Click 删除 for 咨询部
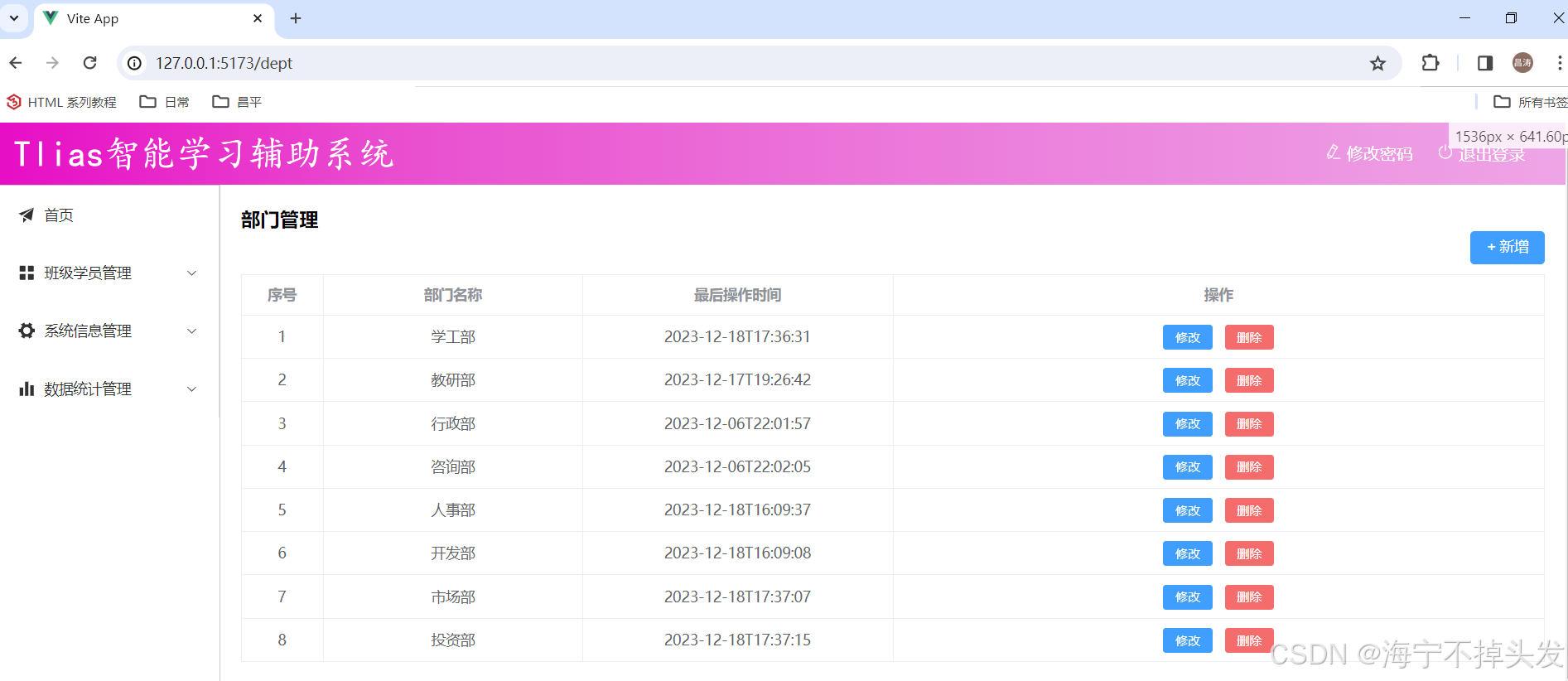The width and height of the screenshot is (1568, 681). click(x=1249, y=467)
